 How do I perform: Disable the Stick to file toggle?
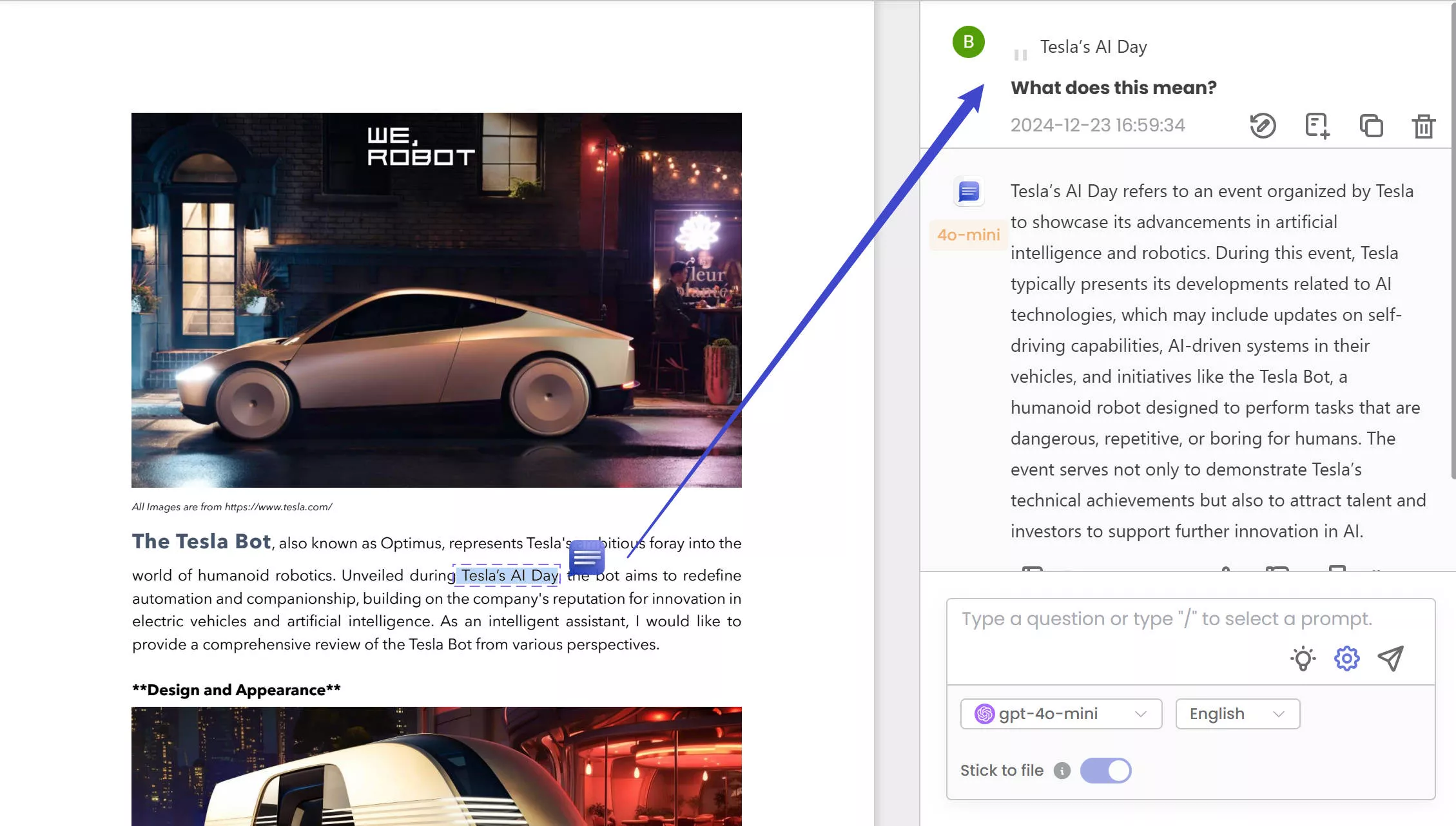[x=1106, y=771]
